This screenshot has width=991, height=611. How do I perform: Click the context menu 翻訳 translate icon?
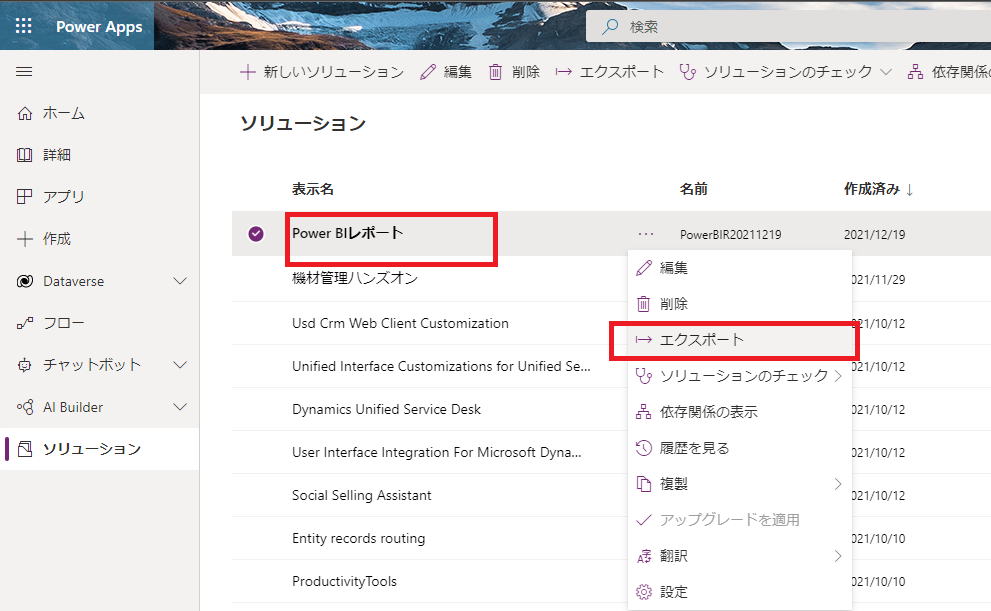pos(643,556)
